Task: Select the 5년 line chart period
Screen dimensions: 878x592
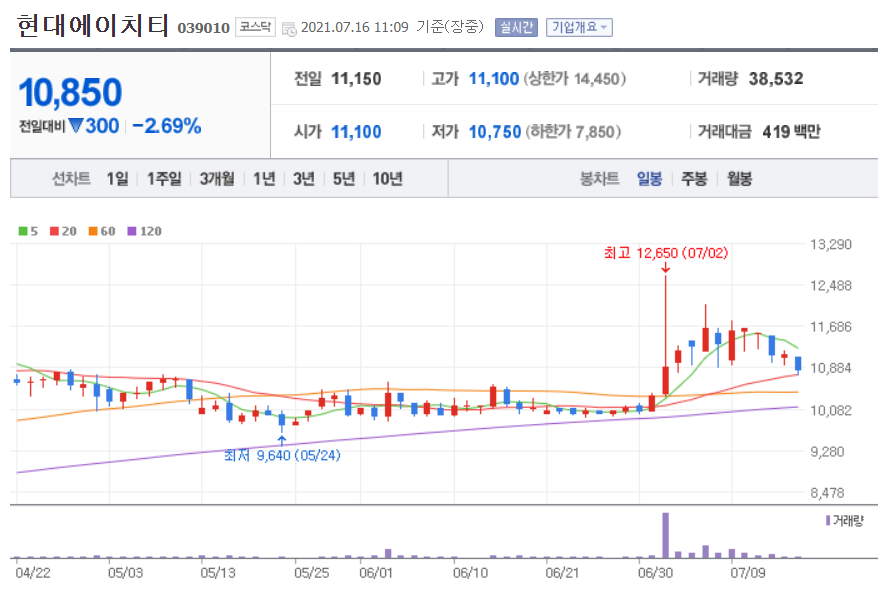Action: point(343,179)
